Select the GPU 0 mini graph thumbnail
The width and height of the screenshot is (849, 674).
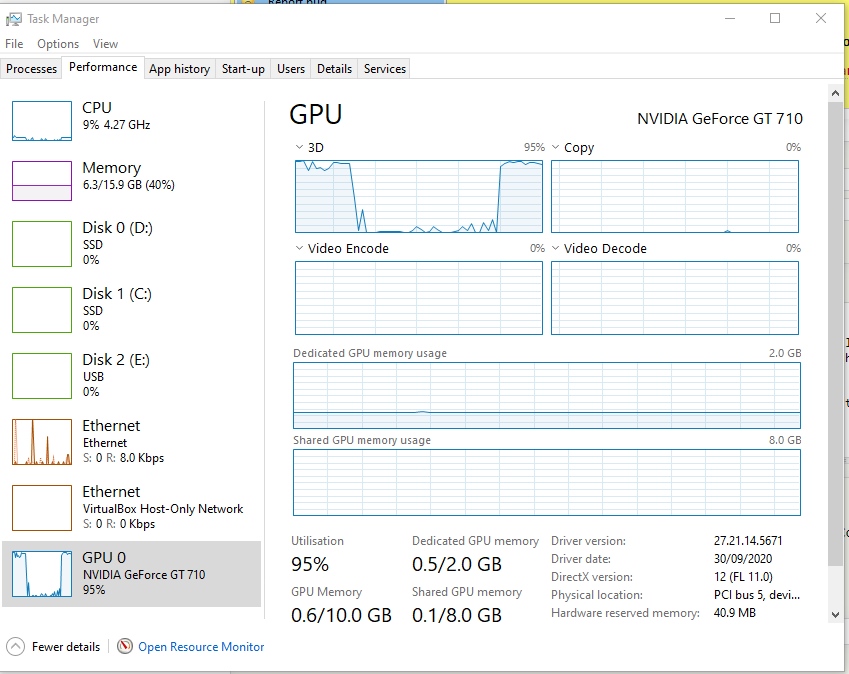point(42,574)
